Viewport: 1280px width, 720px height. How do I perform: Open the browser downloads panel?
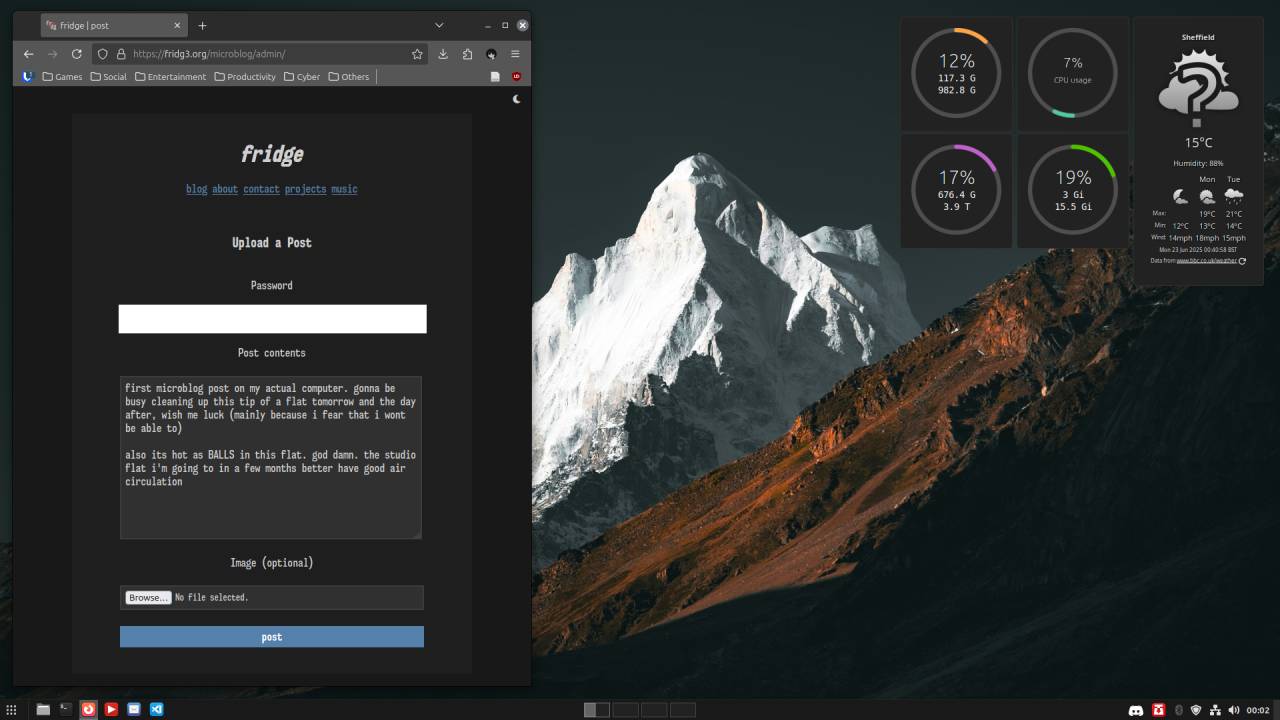(443, 54)
